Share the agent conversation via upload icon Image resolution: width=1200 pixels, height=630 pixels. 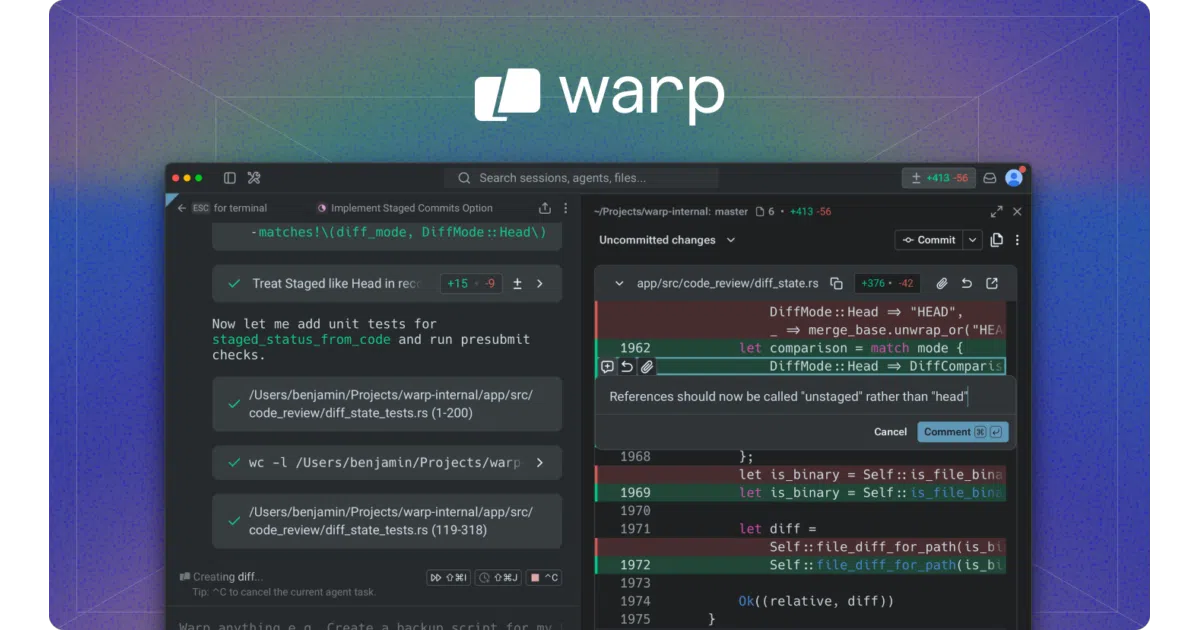(x=545, y=208)
